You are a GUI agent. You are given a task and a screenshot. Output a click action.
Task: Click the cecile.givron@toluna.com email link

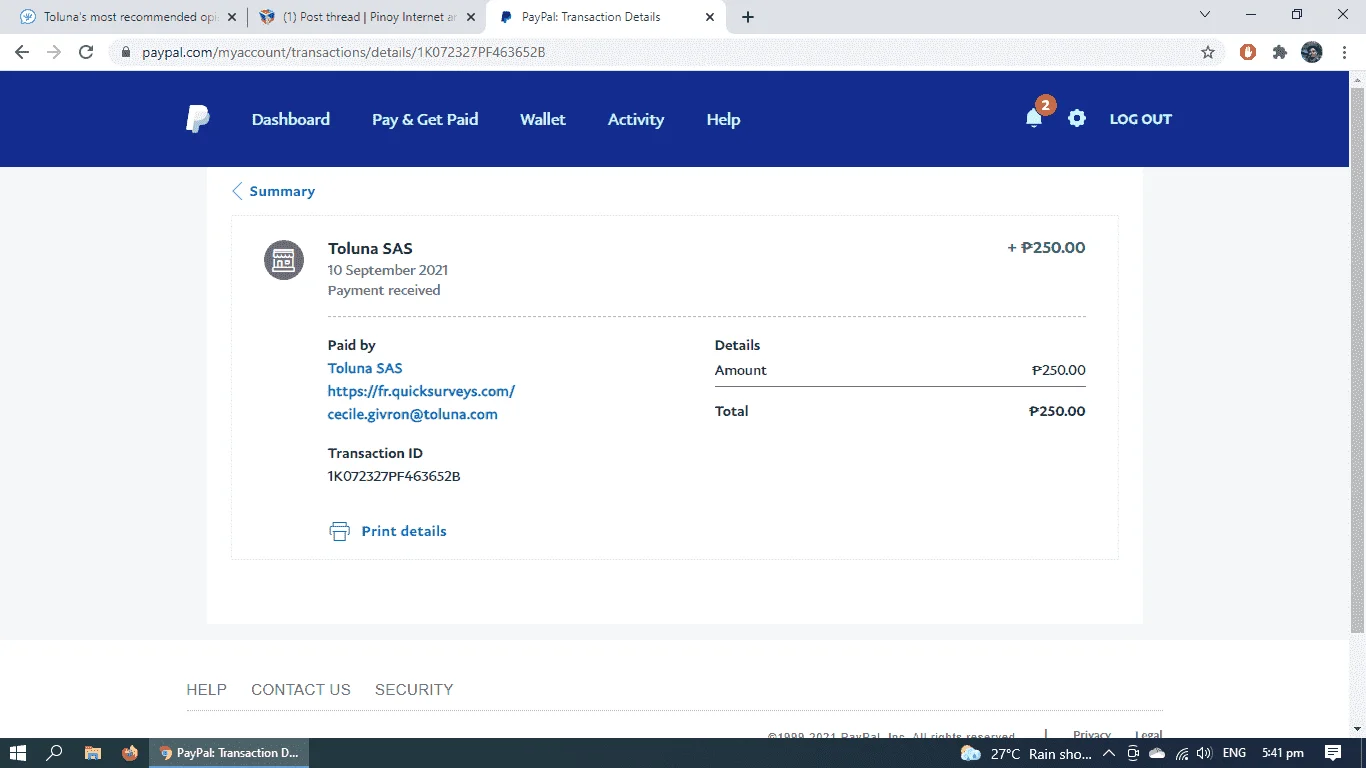point(412,414)
